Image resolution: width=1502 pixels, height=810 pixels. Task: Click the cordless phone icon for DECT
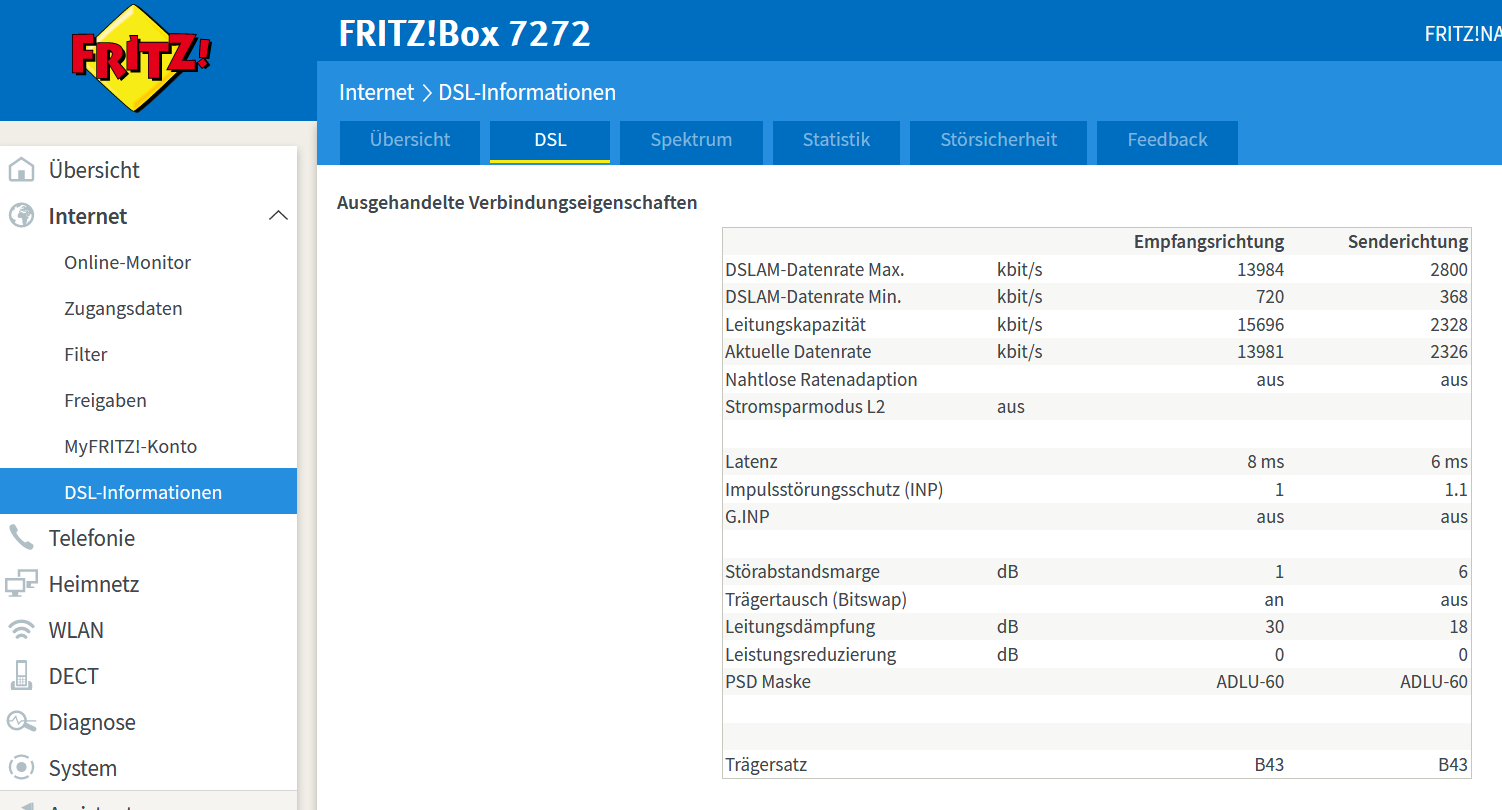[x=21, y=676]
